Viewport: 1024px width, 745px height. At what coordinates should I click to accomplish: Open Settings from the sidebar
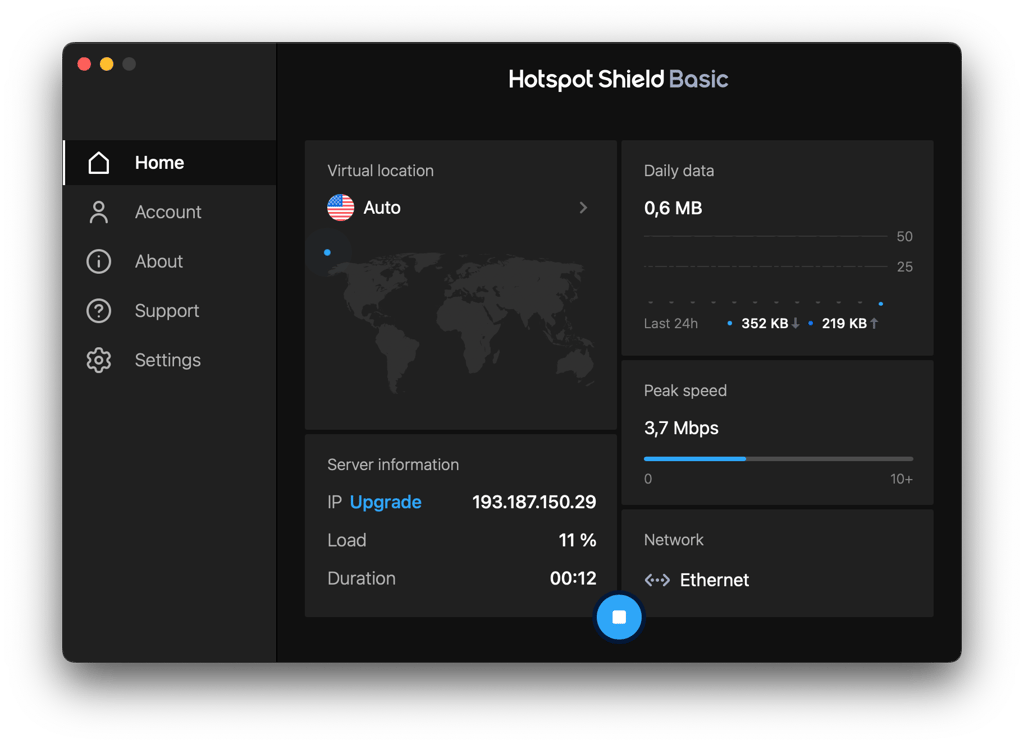(170, 360)
